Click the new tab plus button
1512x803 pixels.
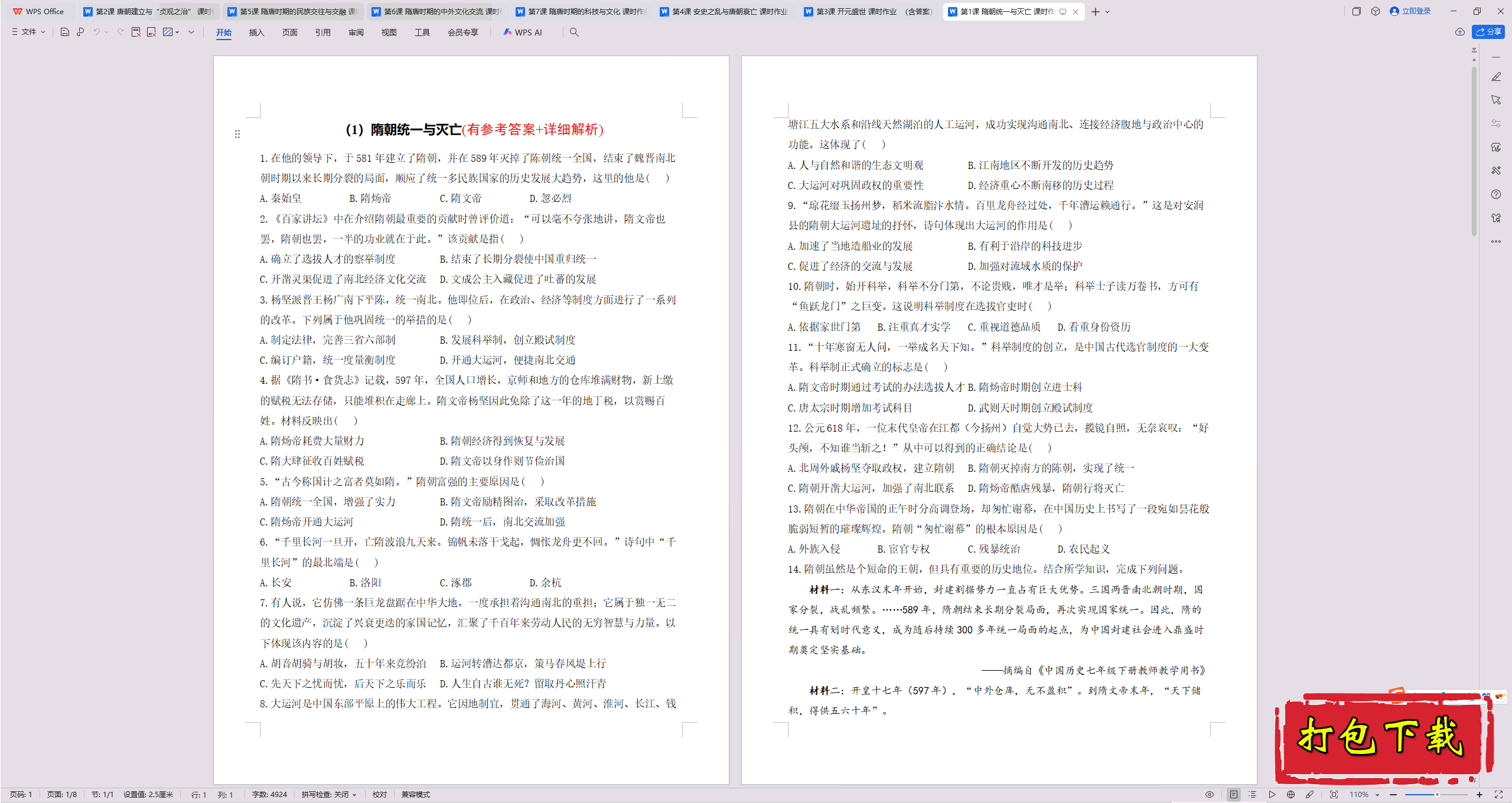(x=1096, y=11)
